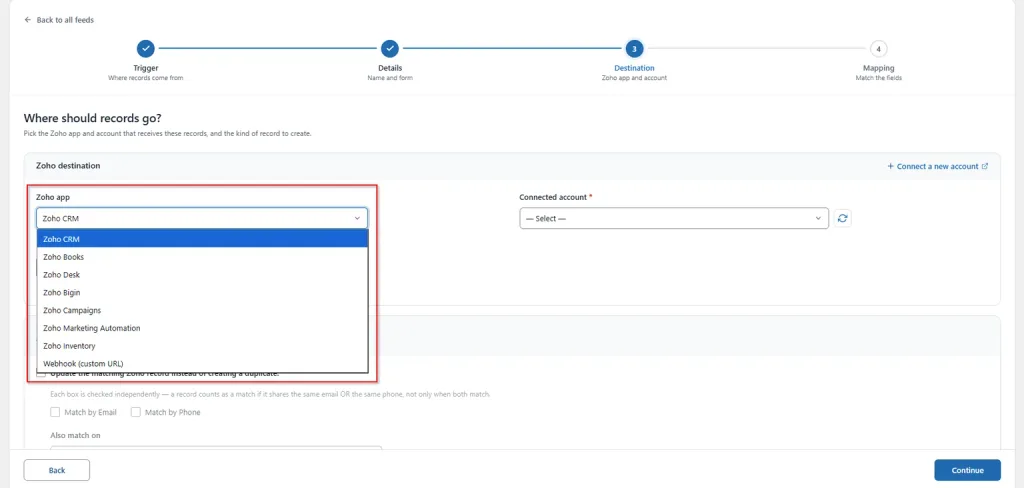Choose Zoho Inventory from the list
Viewport: 1024px width, 488px height.
tap(202, 346)
